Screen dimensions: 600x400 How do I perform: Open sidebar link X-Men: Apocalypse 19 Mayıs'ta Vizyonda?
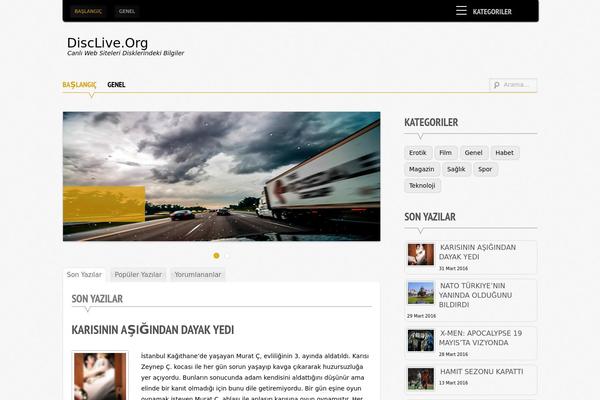[x=480, y=338]
